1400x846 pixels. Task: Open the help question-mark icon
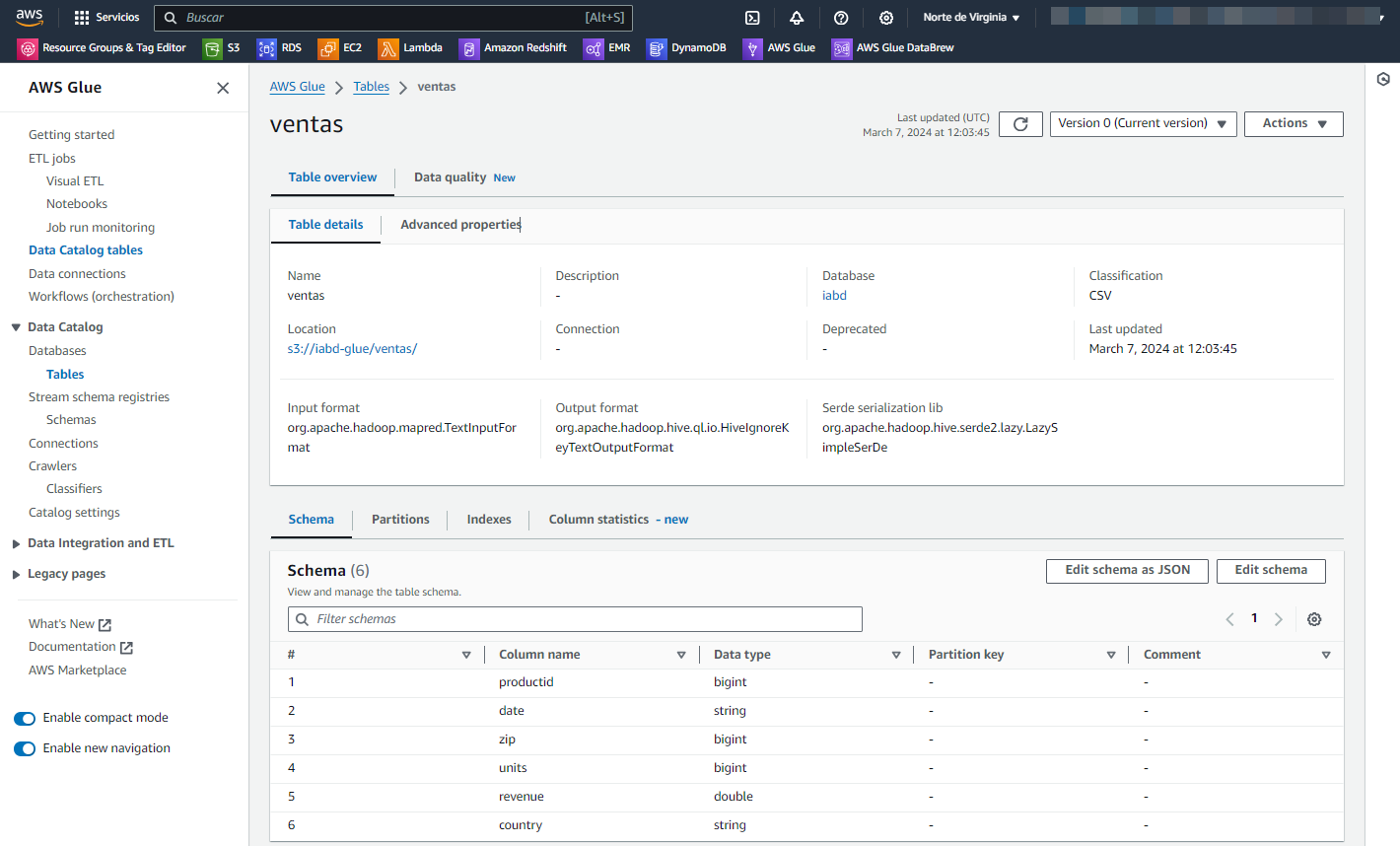[841, 18]
